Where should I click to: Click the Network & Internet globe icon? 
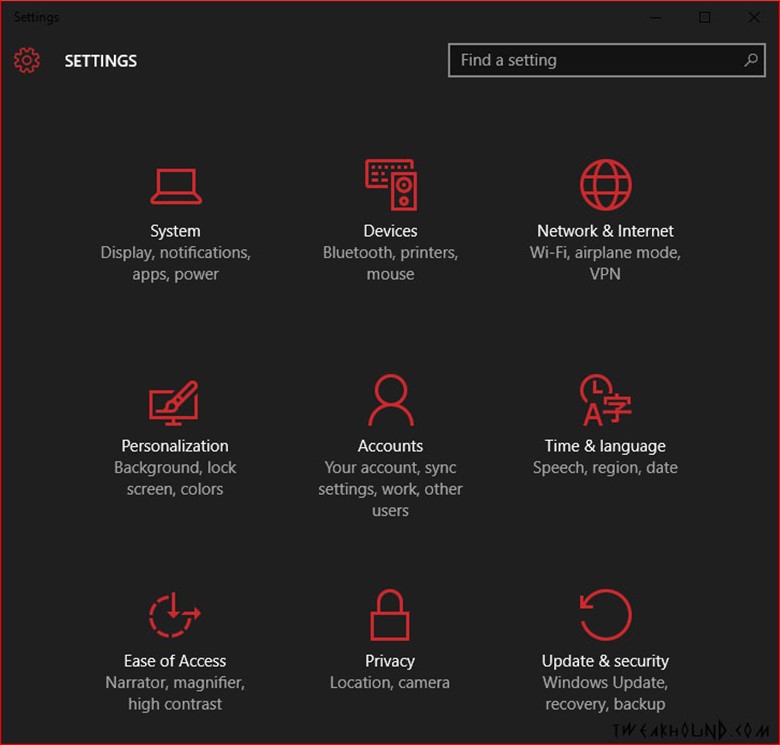click(x=605, y=185)
